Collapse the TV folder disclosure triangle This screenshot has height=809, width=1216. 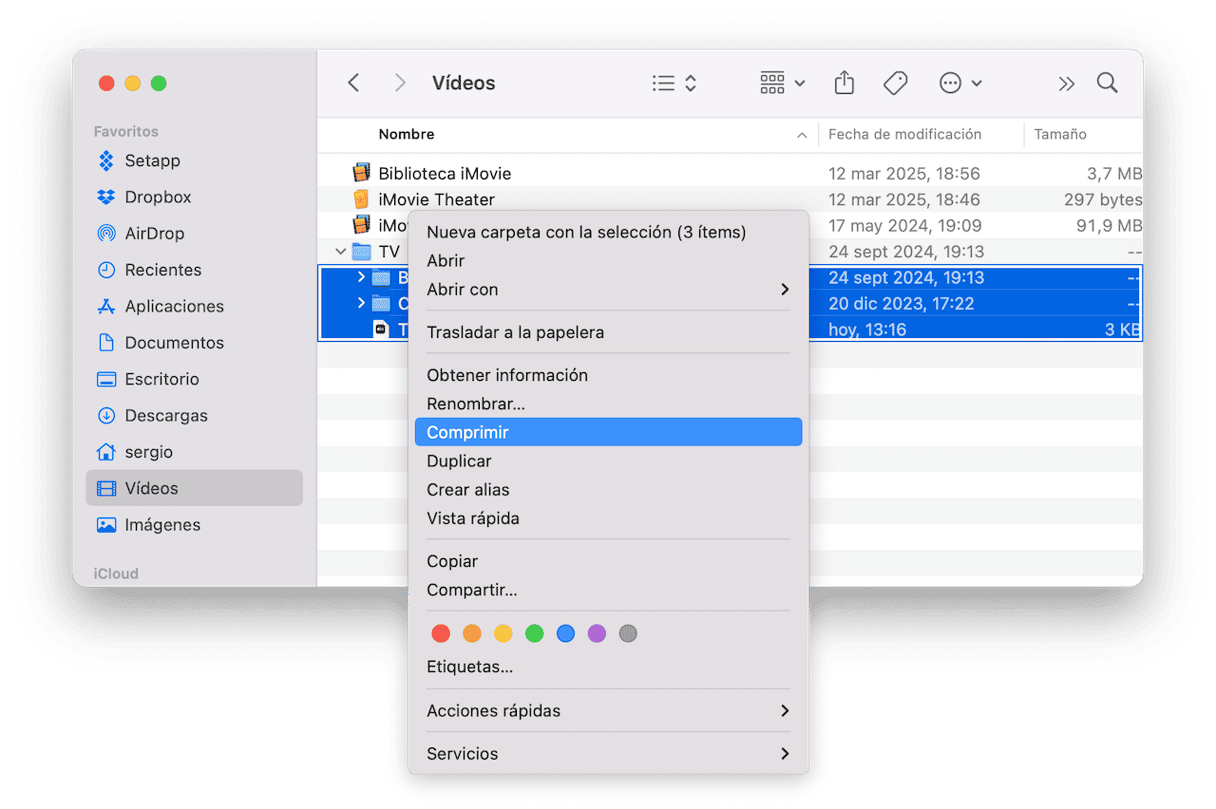(341, 252)
